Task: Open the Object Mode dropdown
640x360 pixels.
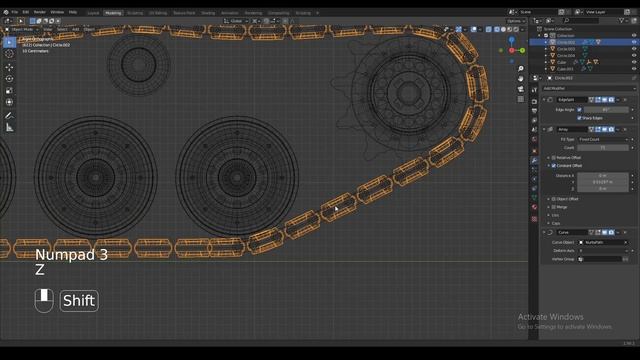Action: tap(22, 29)
